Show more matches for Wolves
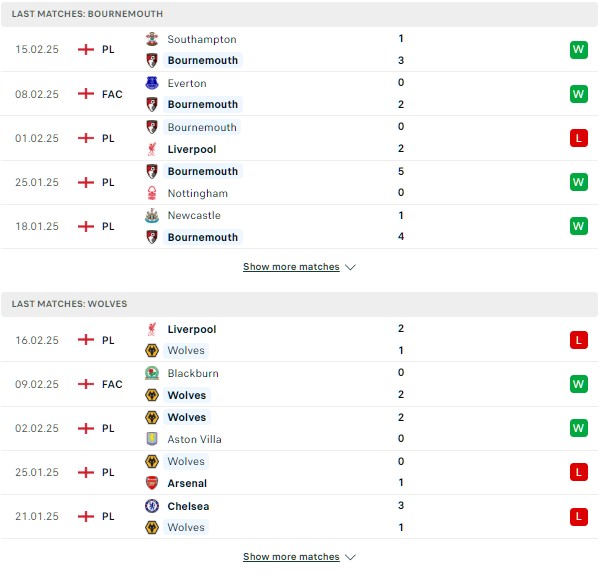The height and width of the screenshot is (574, 602). [291, 556]
